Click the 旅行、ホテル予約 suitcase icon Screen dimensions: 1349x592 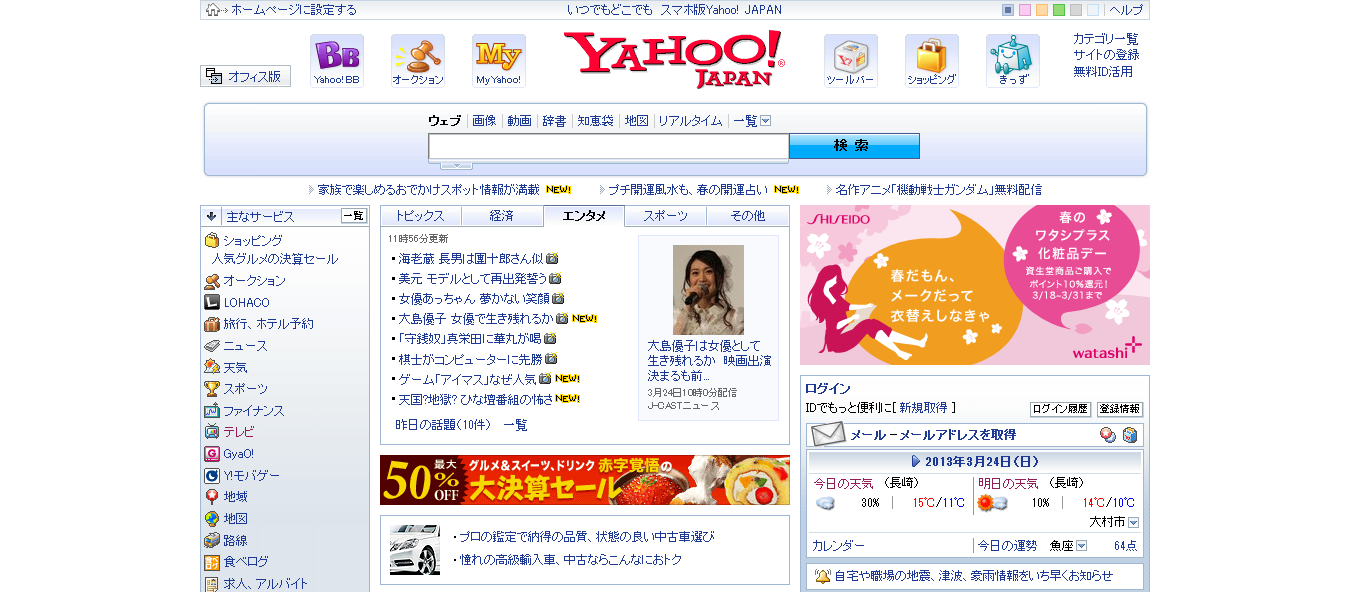[212, 324]
